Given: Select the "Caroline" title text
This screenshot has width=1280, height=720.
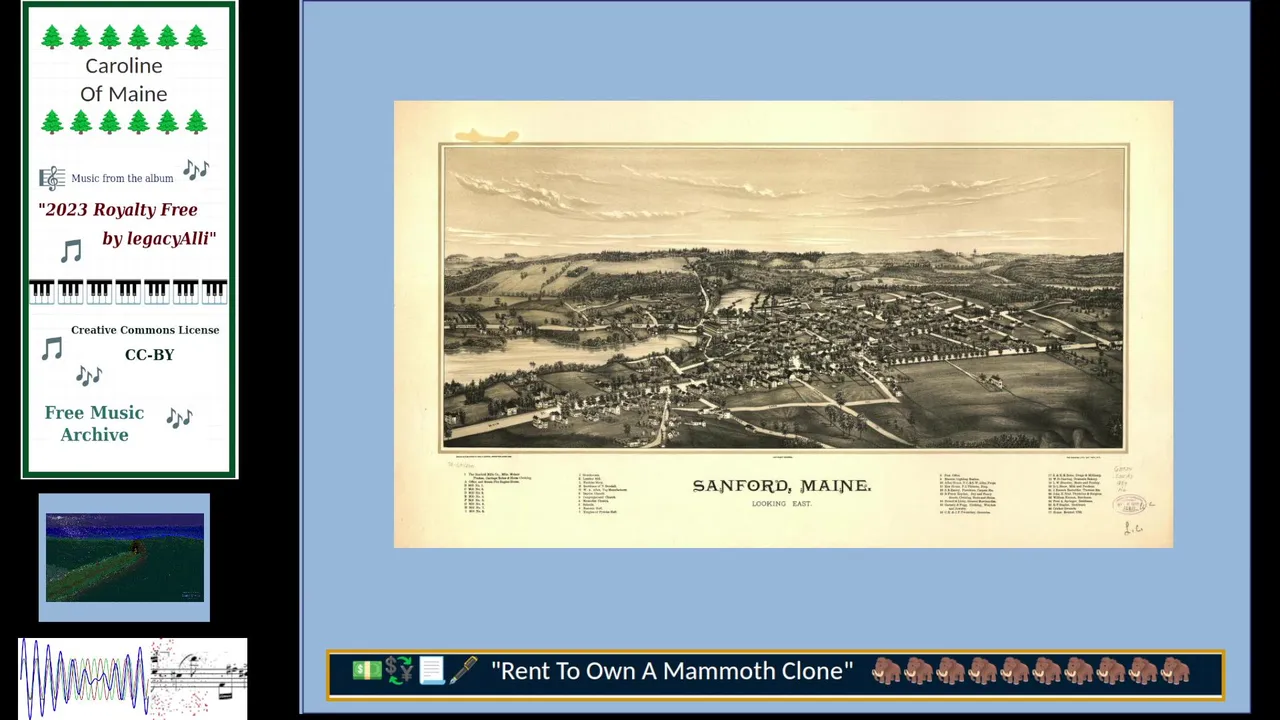Looking at the screenshot, I should coord(124,66).
